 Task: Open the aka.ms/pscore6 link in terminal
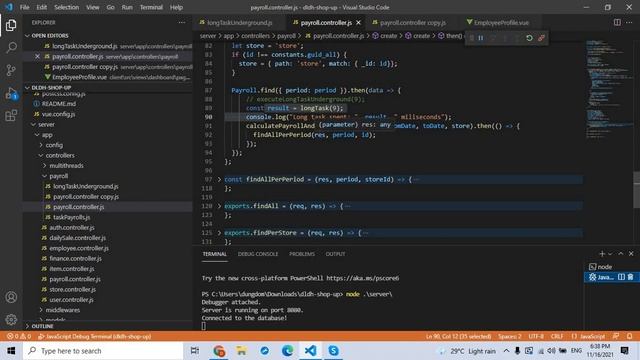[x=363, y=278]
